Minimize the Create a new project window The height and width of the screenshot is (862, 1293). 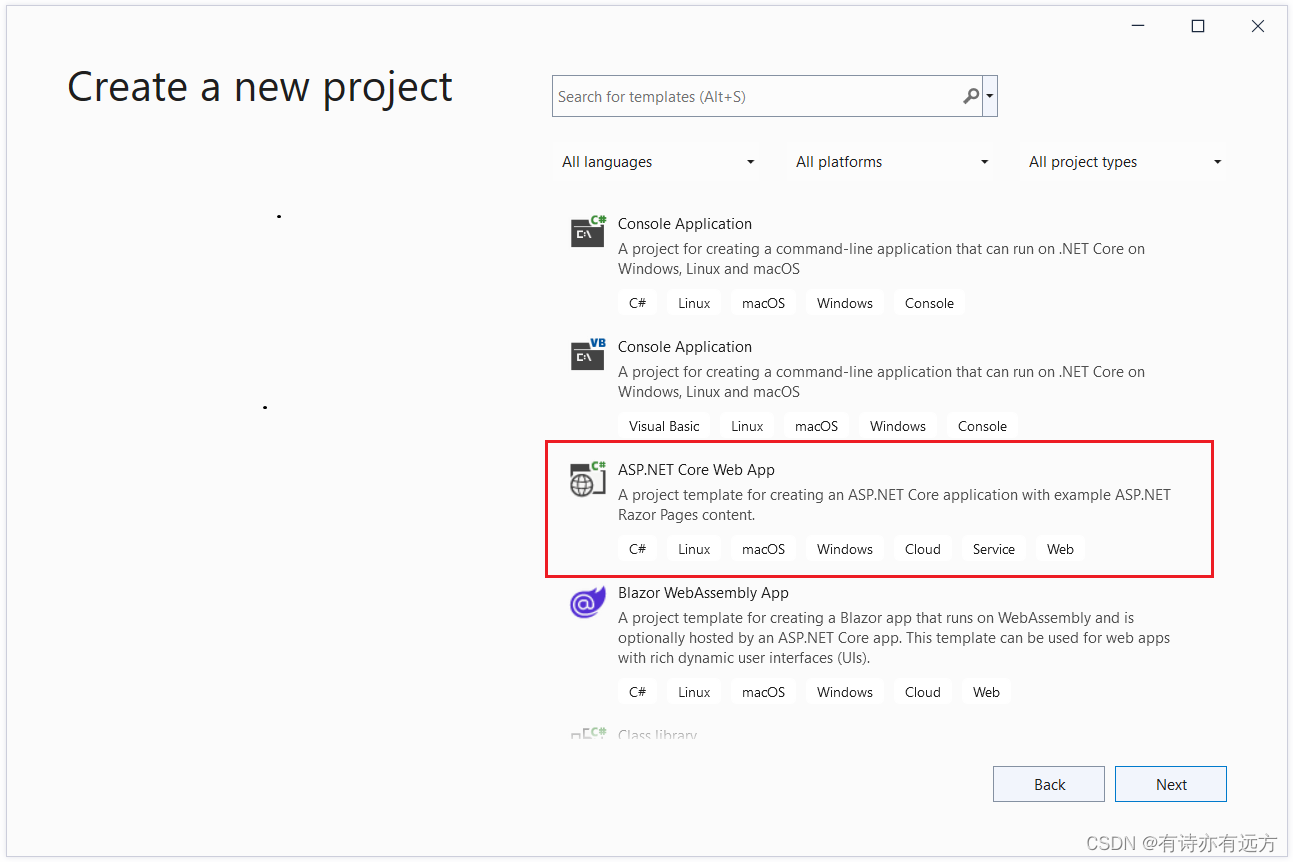click(1138, 27)
